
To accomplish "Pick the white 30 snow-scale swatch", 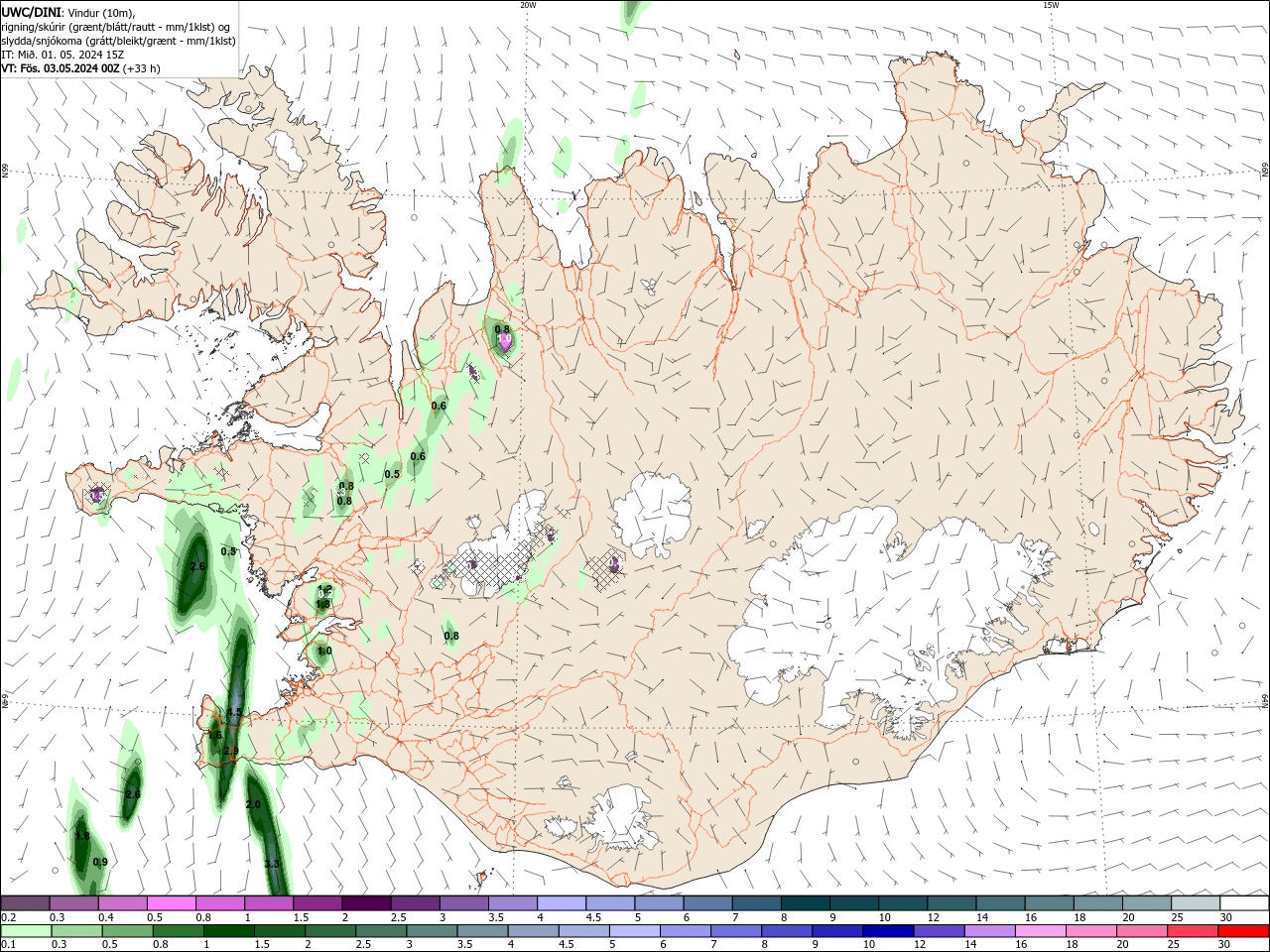I will coord(1242,903).
